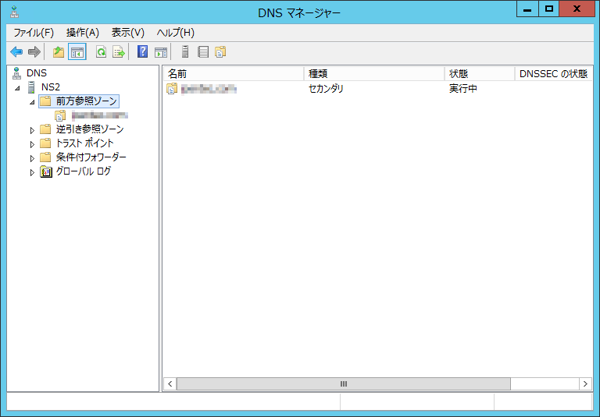Select 逆引き参照ゾーン in the tree

click(90, 129)
